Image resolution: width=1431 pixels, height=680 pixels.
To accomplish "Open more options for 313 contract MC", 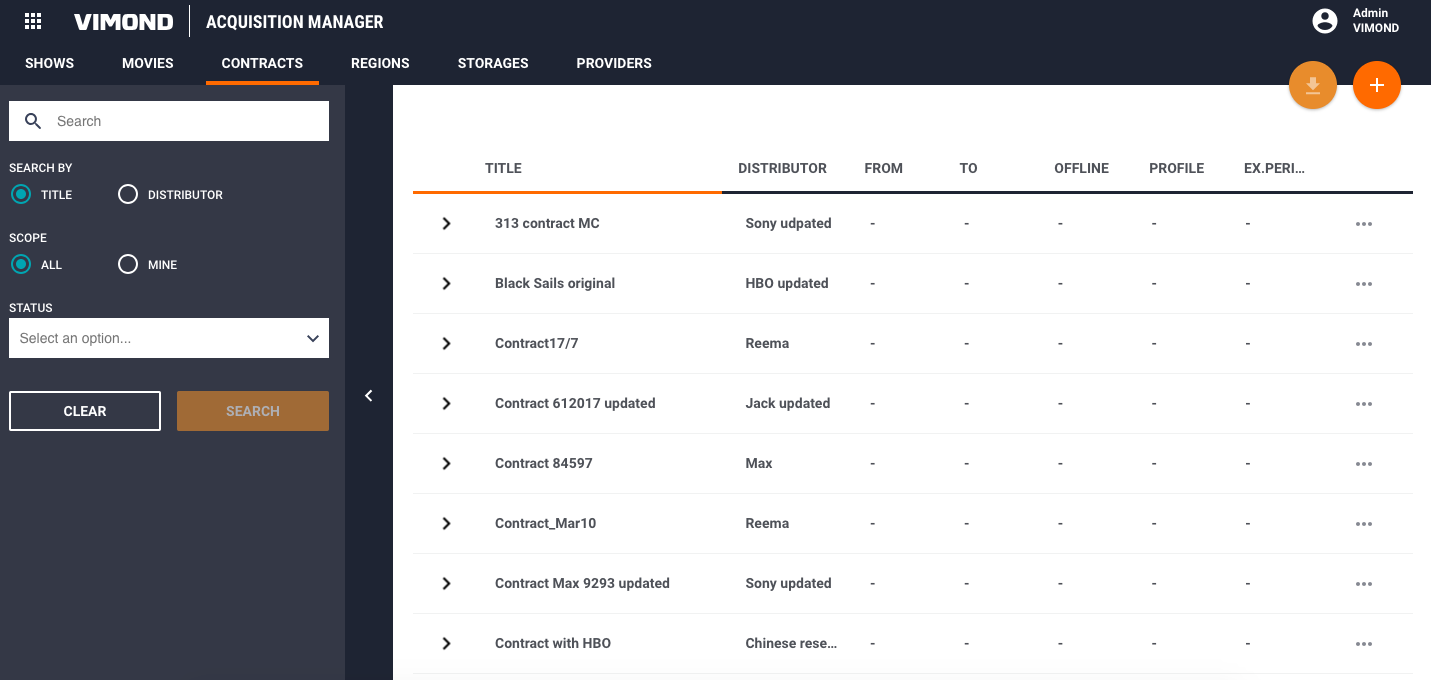I will point(1364,224).
